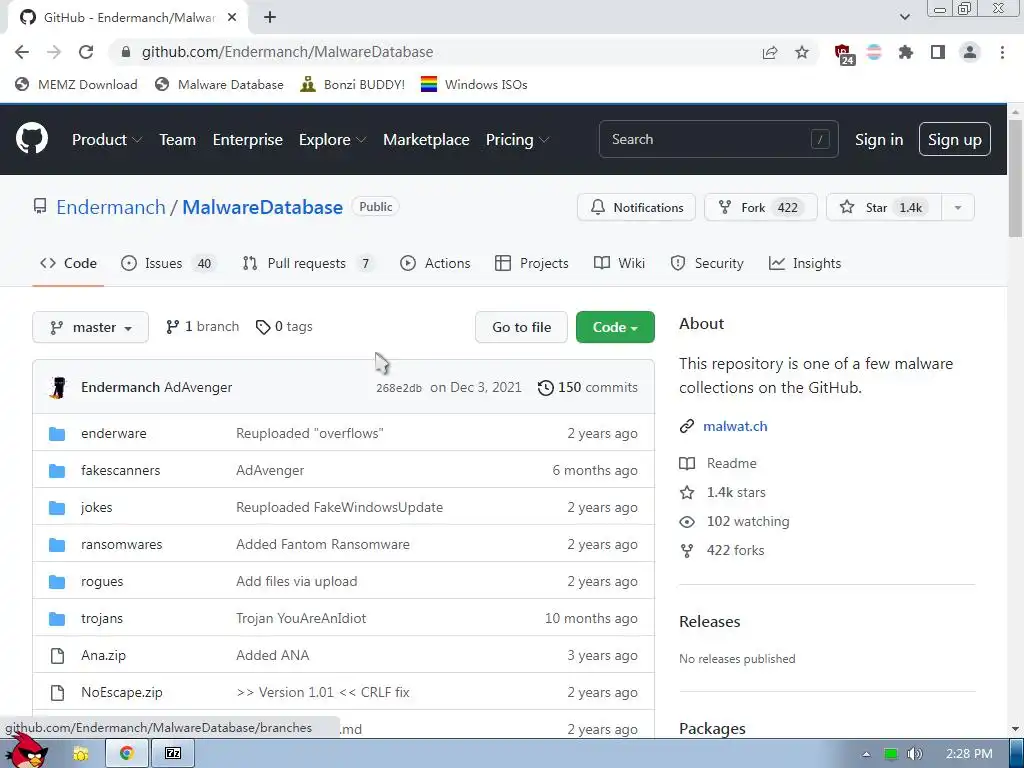Screen dimensions: 1024x768
Task: Open the MalwareDatabase repository name link
Action: (263, 208)
